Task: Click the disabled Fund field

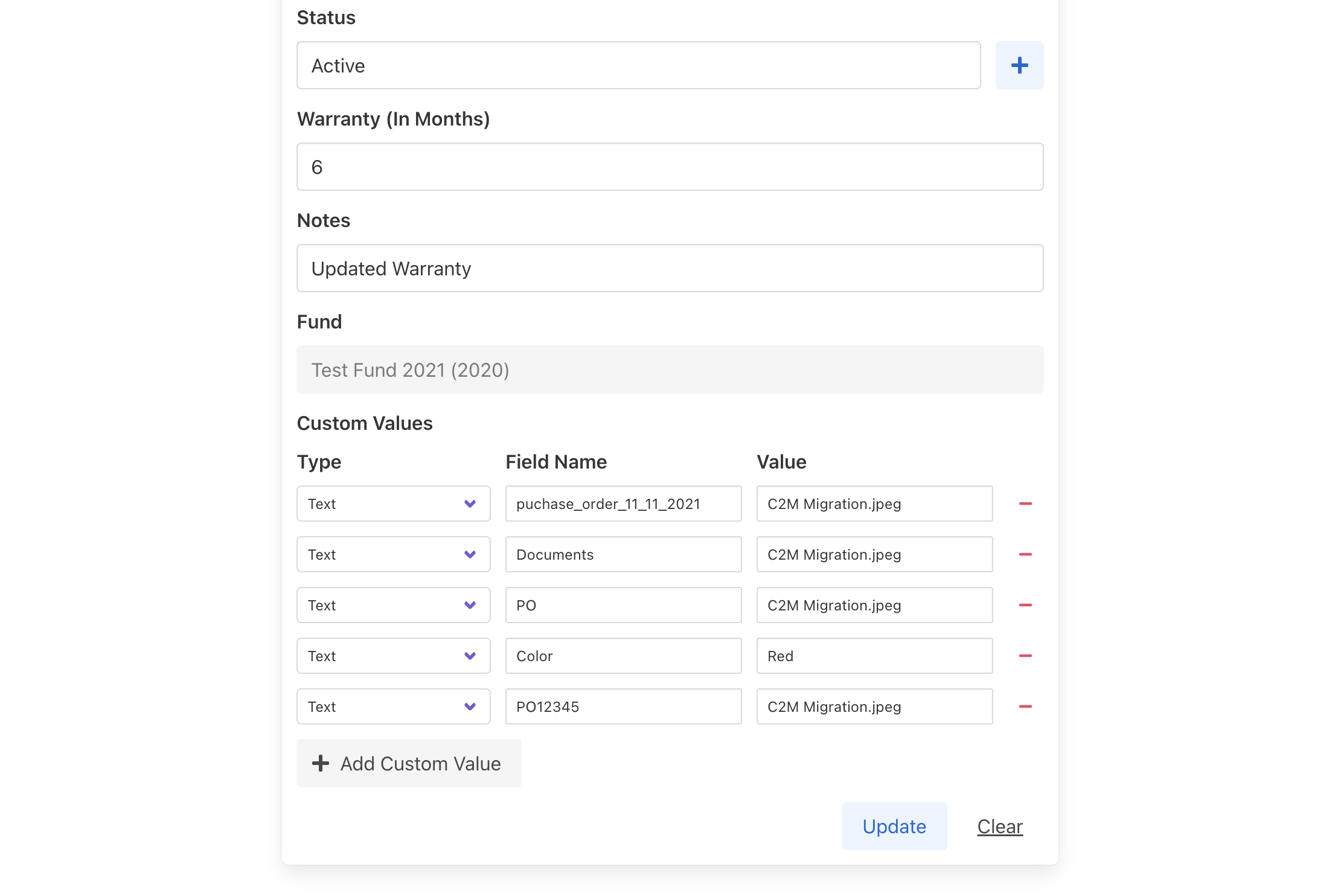Action: pos(670,370)
